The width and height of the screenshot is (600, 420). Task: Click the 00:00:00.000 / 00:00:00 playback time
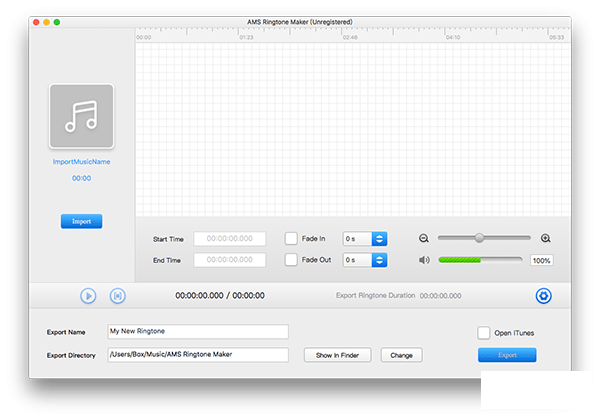[x=220, y=295]
